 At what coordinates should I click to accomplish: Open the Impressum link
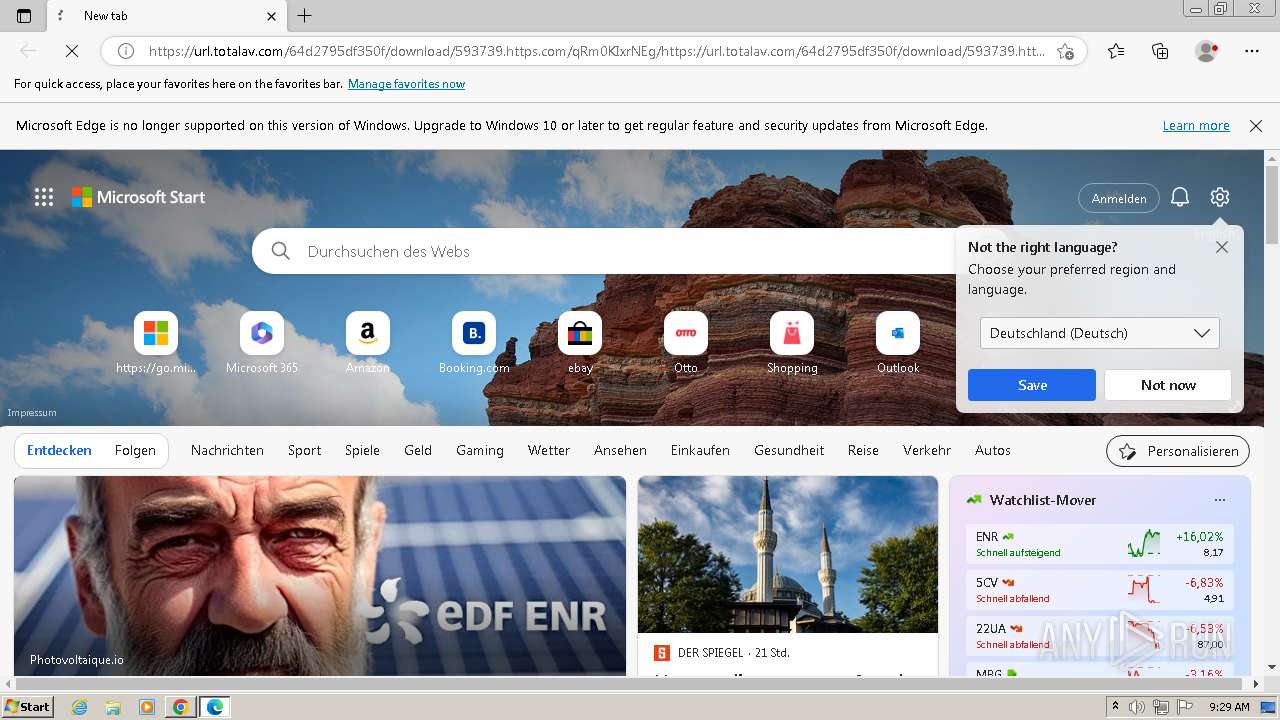32,413
